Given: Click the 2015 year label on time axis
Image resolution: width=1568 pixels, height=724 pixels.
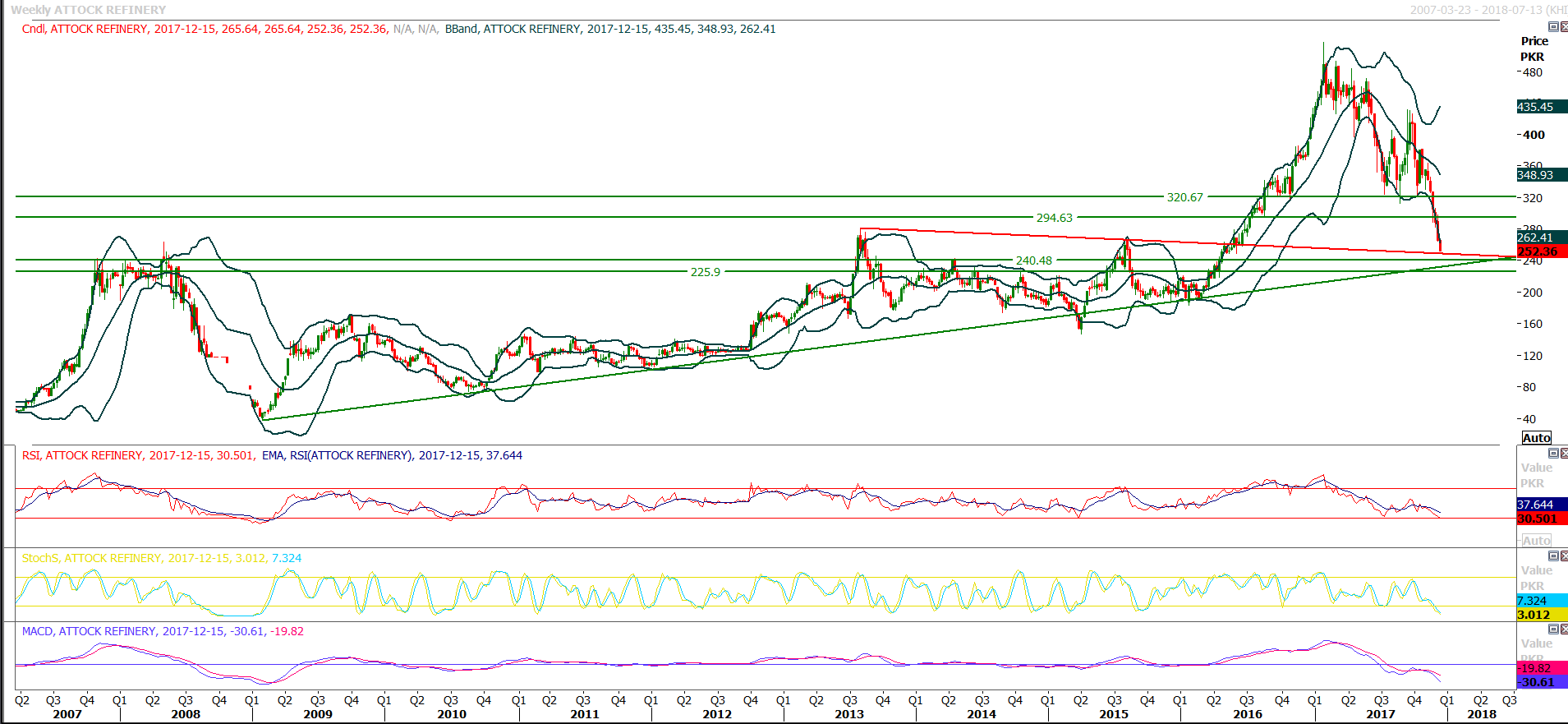Looking at the screenshot, I should pyautogui.click(x=1114, y=714).
